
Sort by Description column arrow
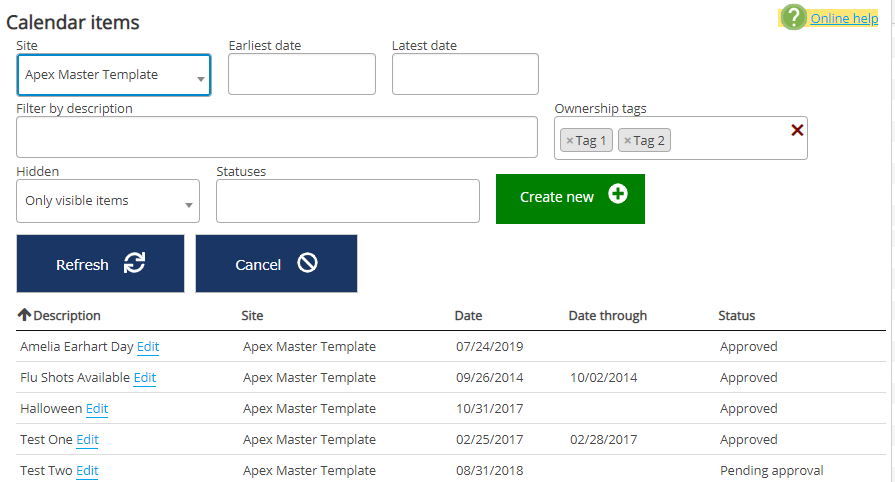tap(24, 315)
